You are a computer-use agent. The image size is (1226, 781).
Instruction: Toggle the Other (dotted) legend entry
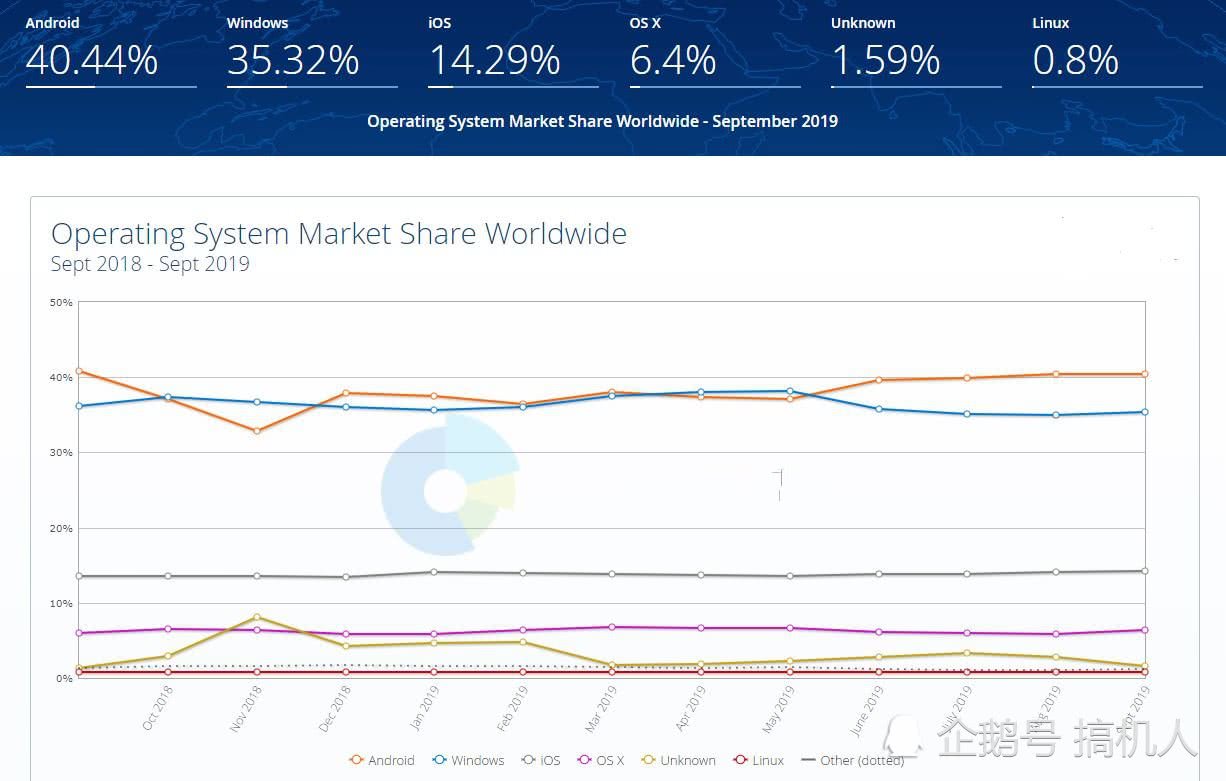(x=852, y=760)
